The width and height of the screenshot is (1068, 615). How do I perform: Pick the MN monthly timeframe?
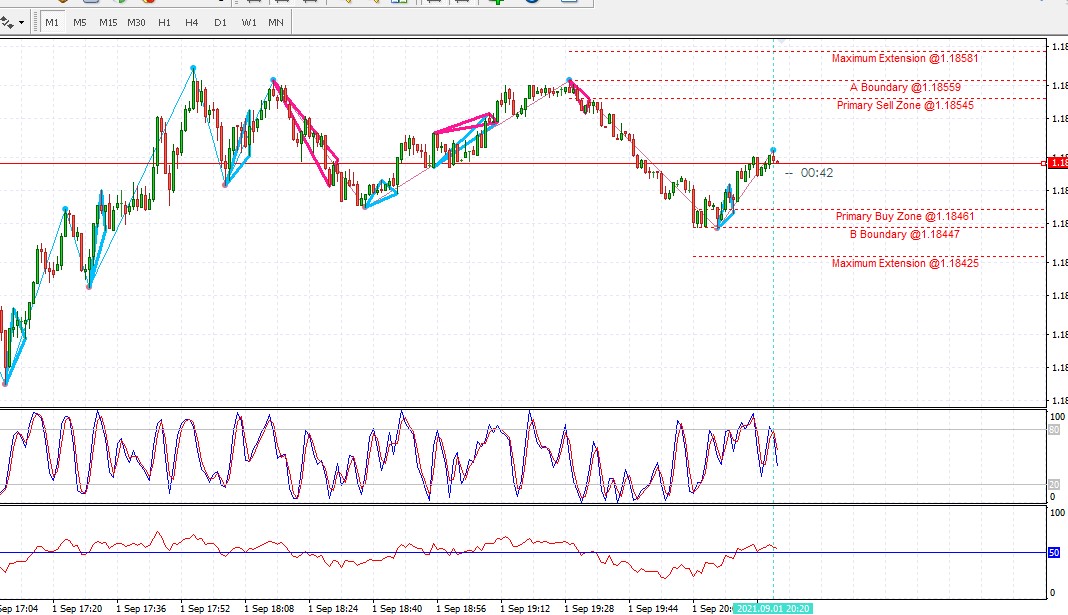coord(275,22)
